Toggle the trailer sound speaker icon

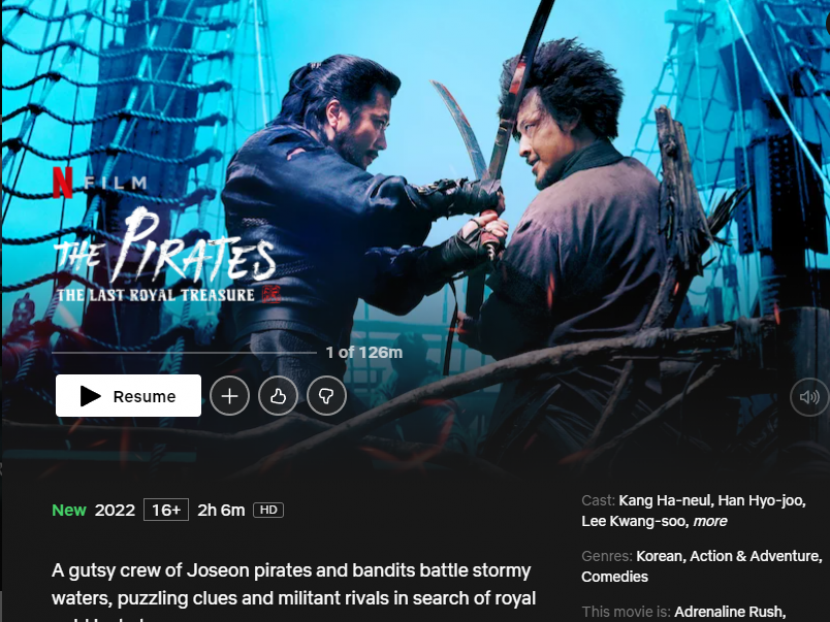(x=809, y=396)
